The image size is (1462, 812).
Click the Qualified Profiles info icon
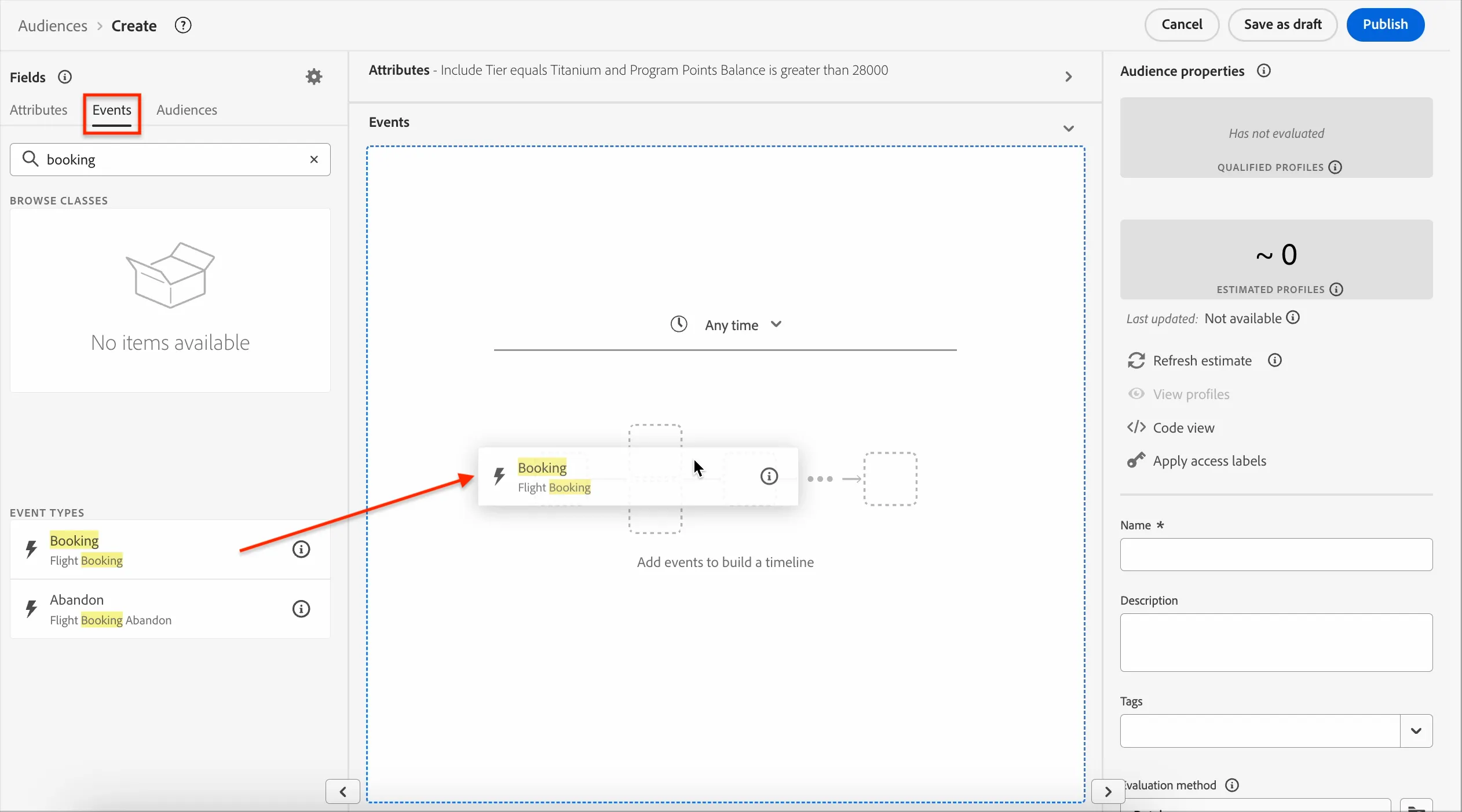point(1335,167)
